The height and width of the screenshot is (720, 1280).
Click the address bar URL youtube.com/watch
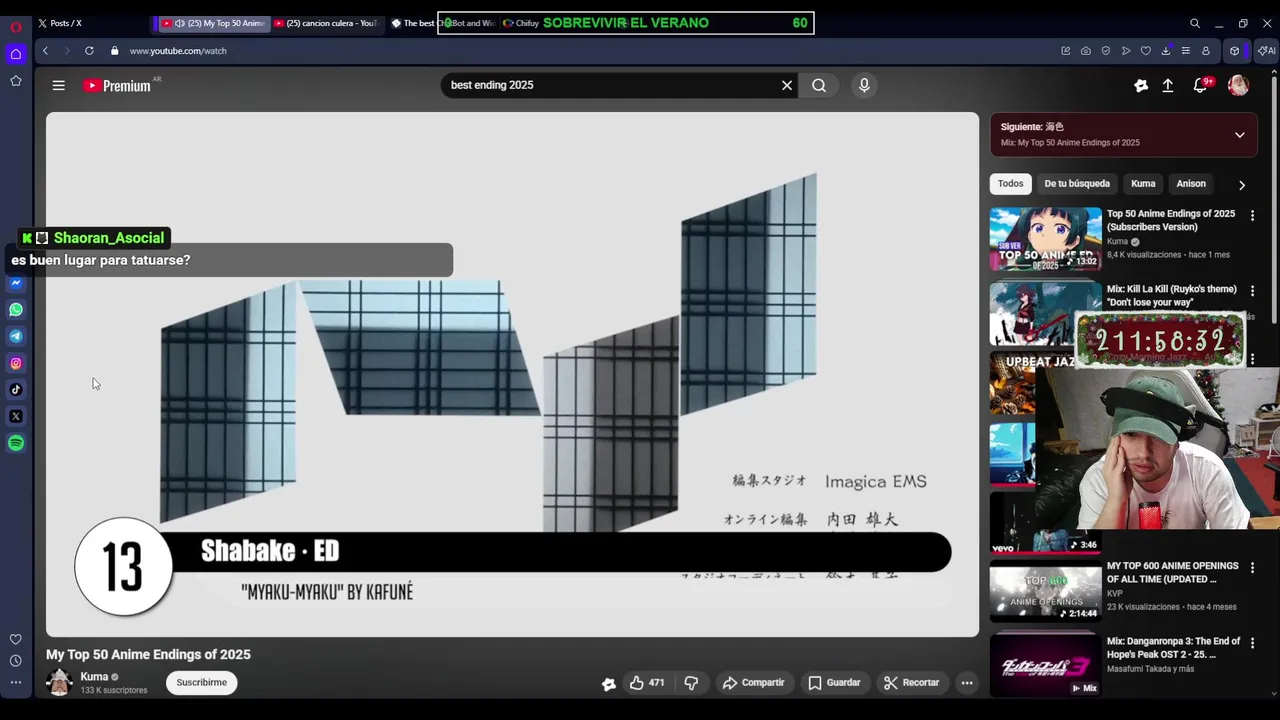pyautogui.click(x=178, y=51)
